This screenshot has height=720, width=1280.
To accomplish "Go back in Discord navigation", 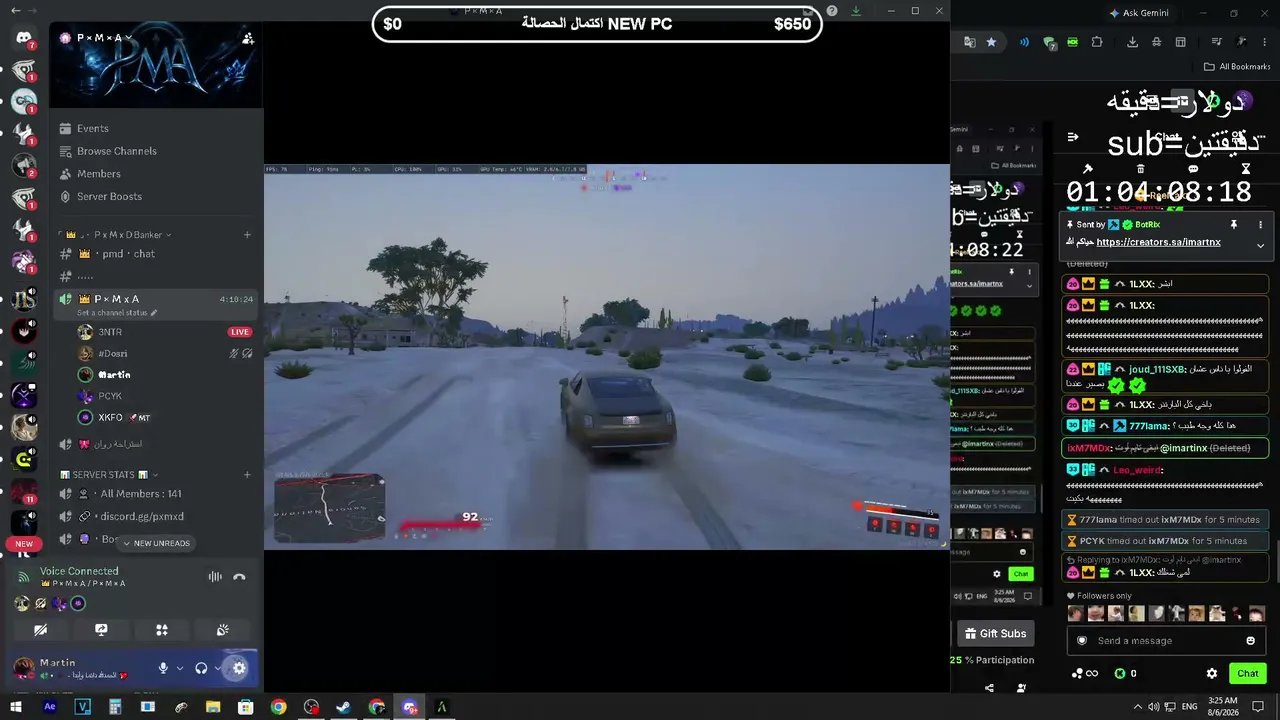I will (x=15, y=10).
